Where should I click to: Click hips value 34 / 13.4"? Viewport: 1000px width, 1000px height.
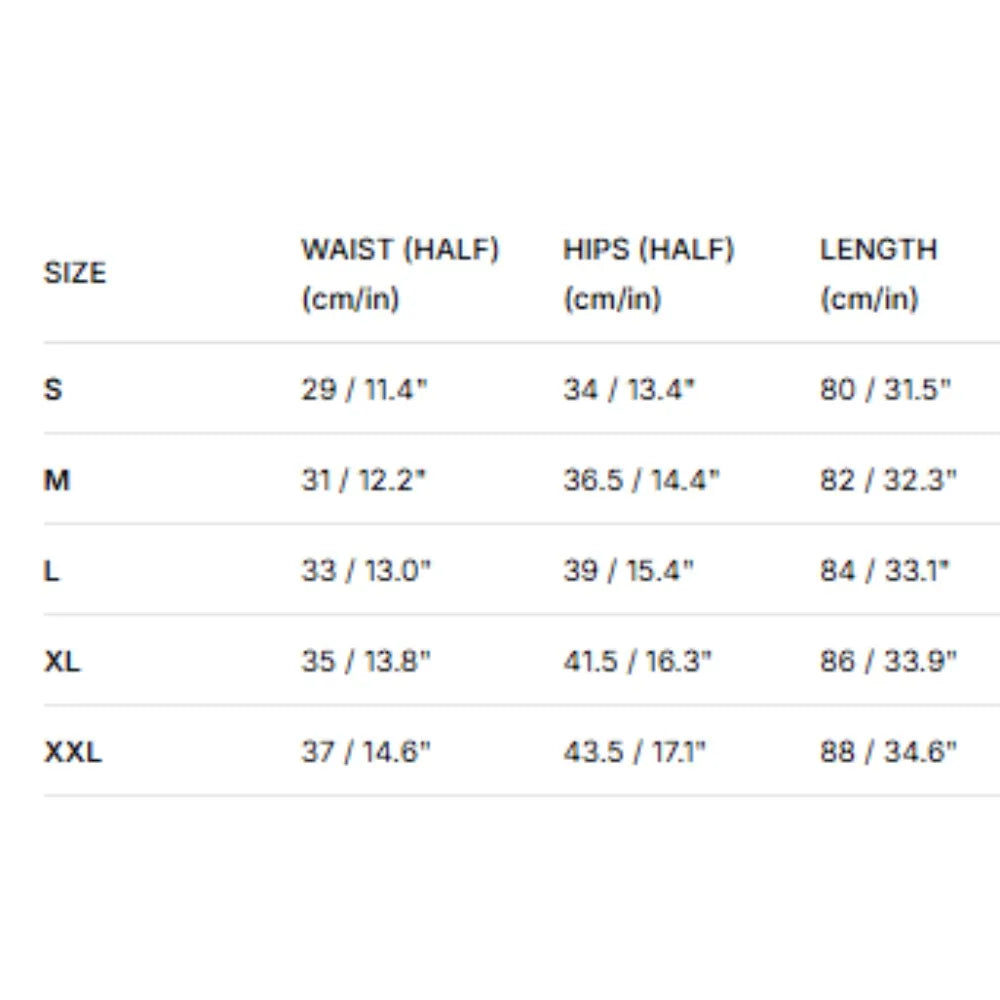[628, 389]
